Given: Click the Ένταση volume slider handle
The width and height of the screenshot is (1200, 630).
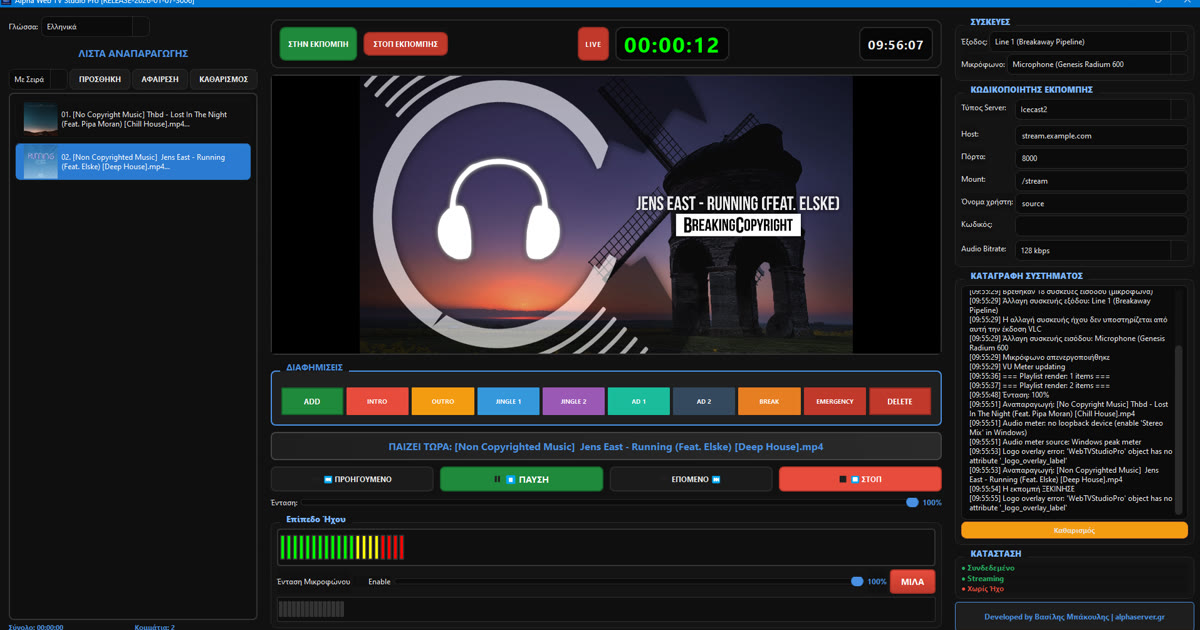Looking at the screenshot, I should 912,503.
